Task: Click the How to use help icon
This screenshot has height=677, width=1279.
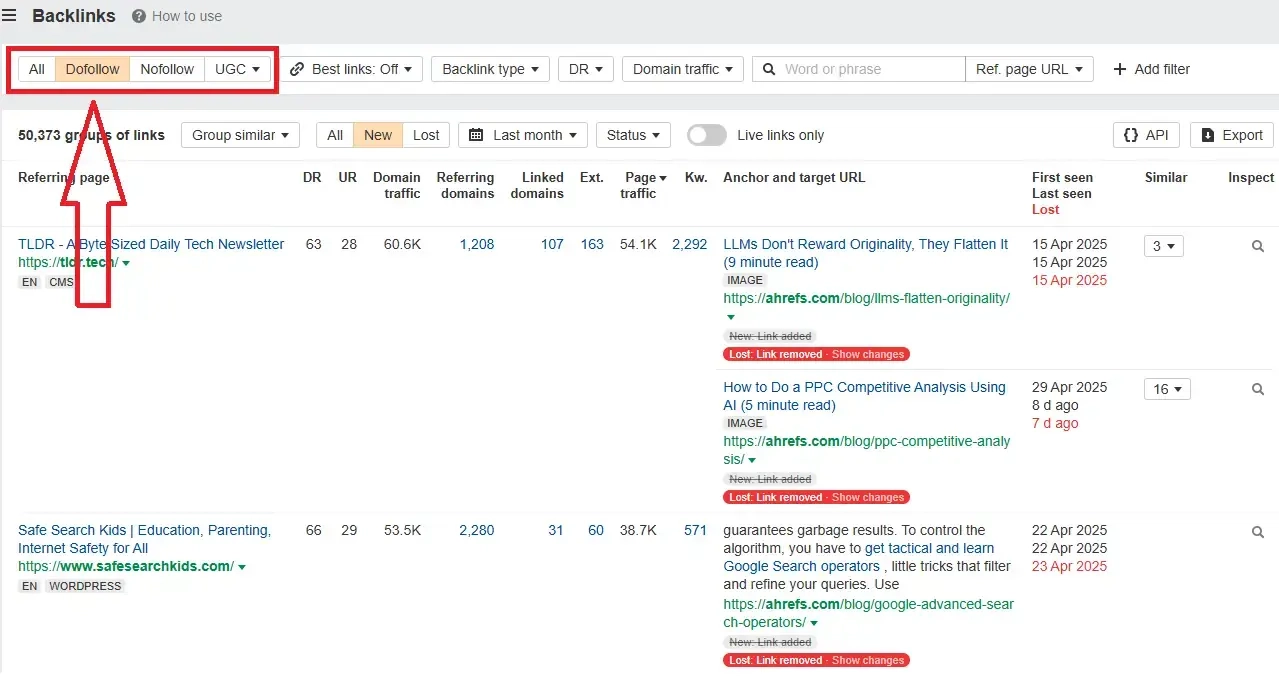Action: [x=139, y=16]
